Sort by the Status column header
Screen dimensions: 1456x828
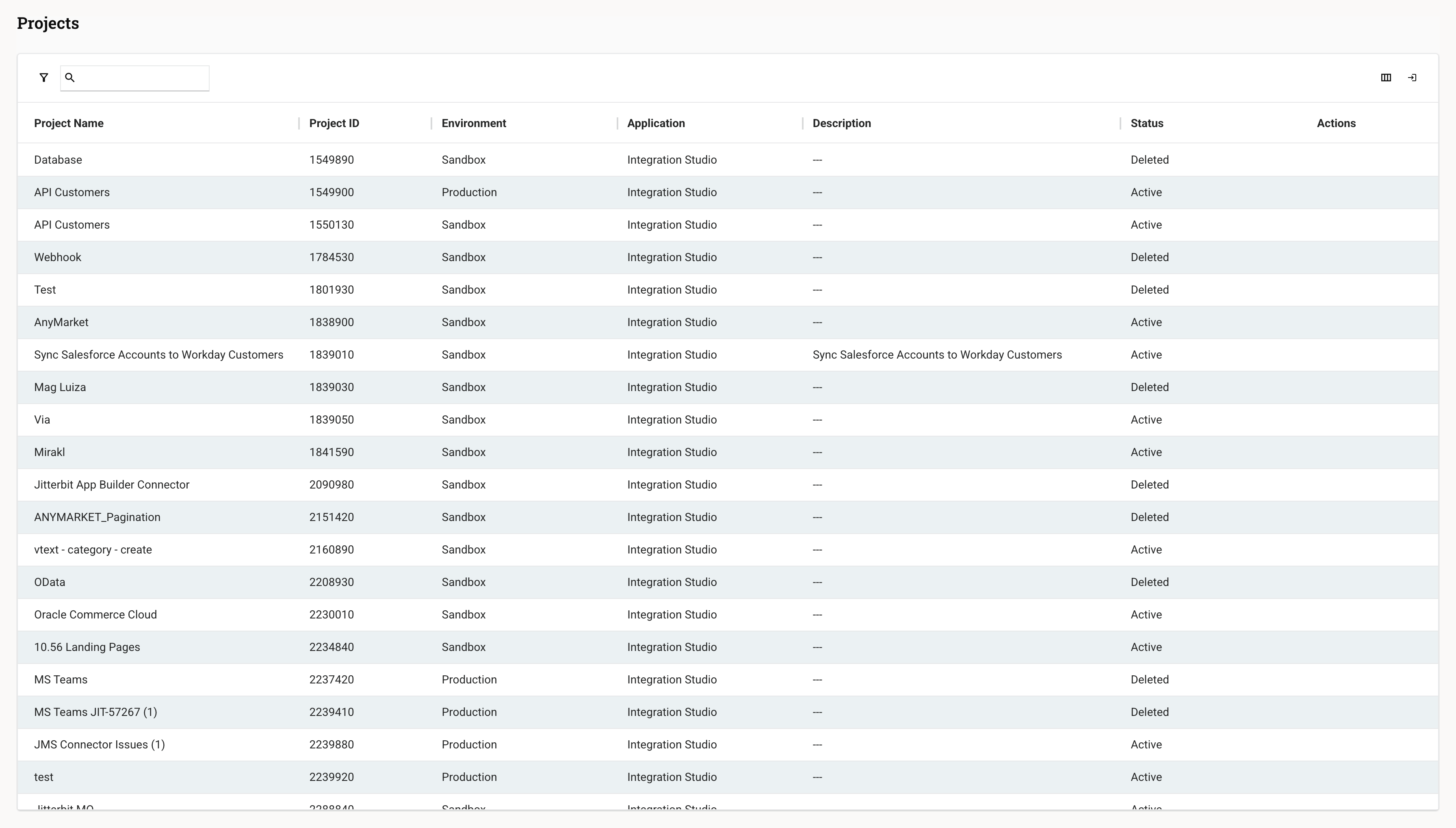click(1146, 123)
